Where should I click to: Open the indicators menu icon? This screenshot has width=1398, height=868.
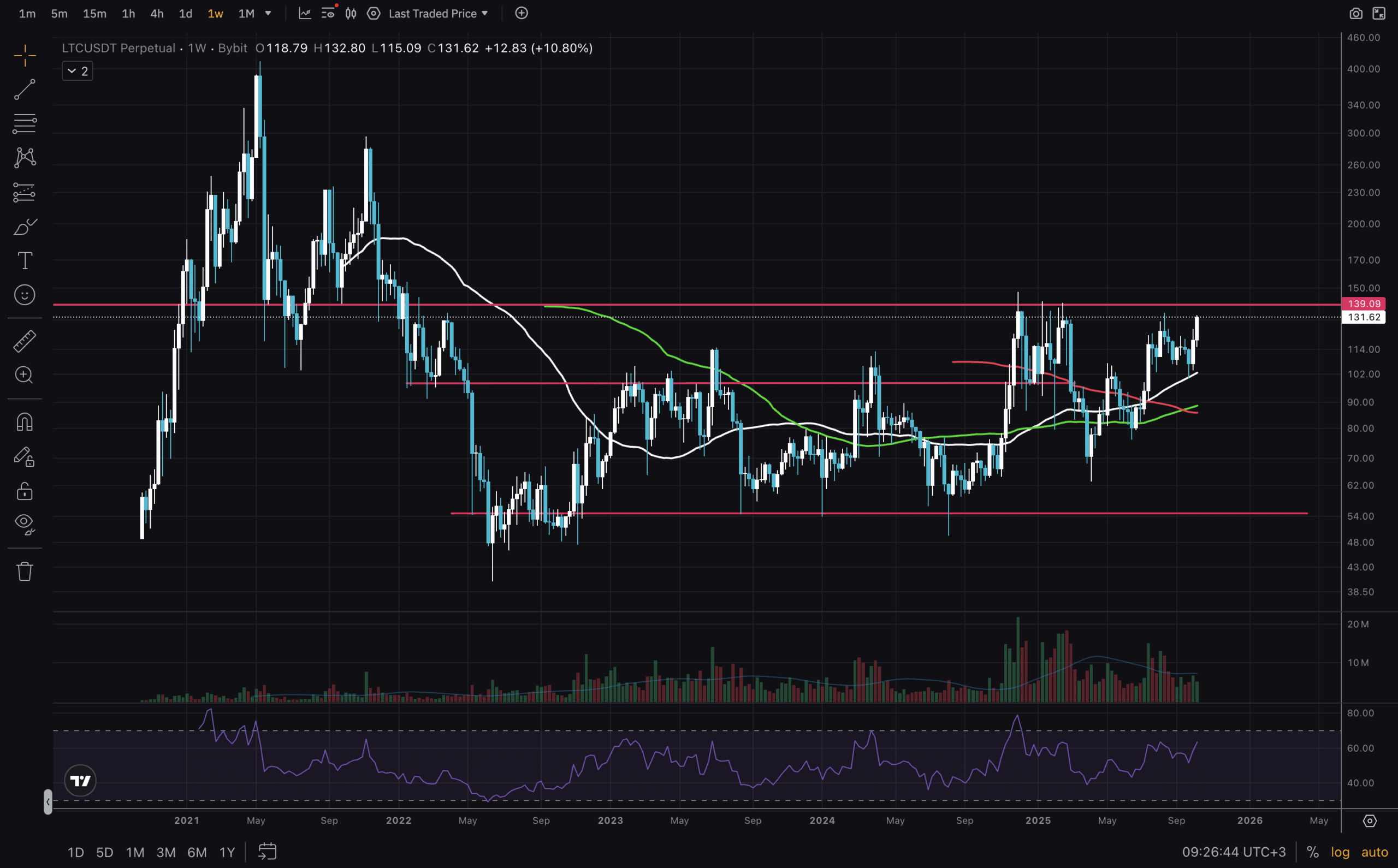[x=305, y=13]
